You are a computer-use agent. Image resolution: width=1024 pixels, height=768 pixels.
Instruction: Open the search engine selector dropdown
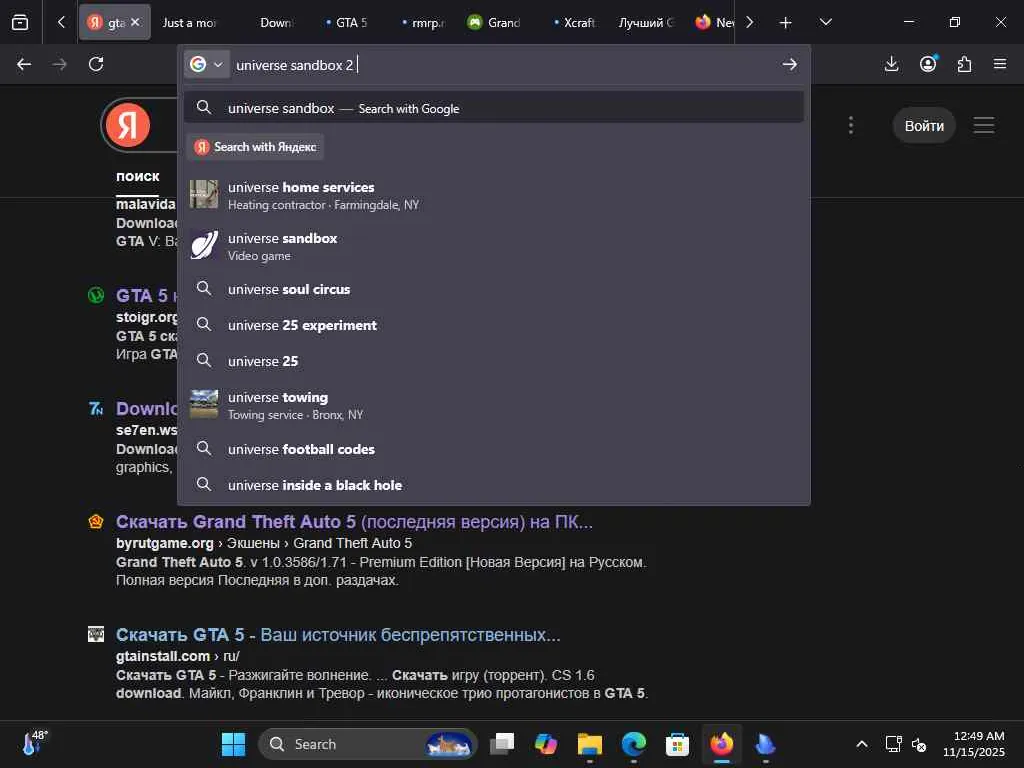206,64
